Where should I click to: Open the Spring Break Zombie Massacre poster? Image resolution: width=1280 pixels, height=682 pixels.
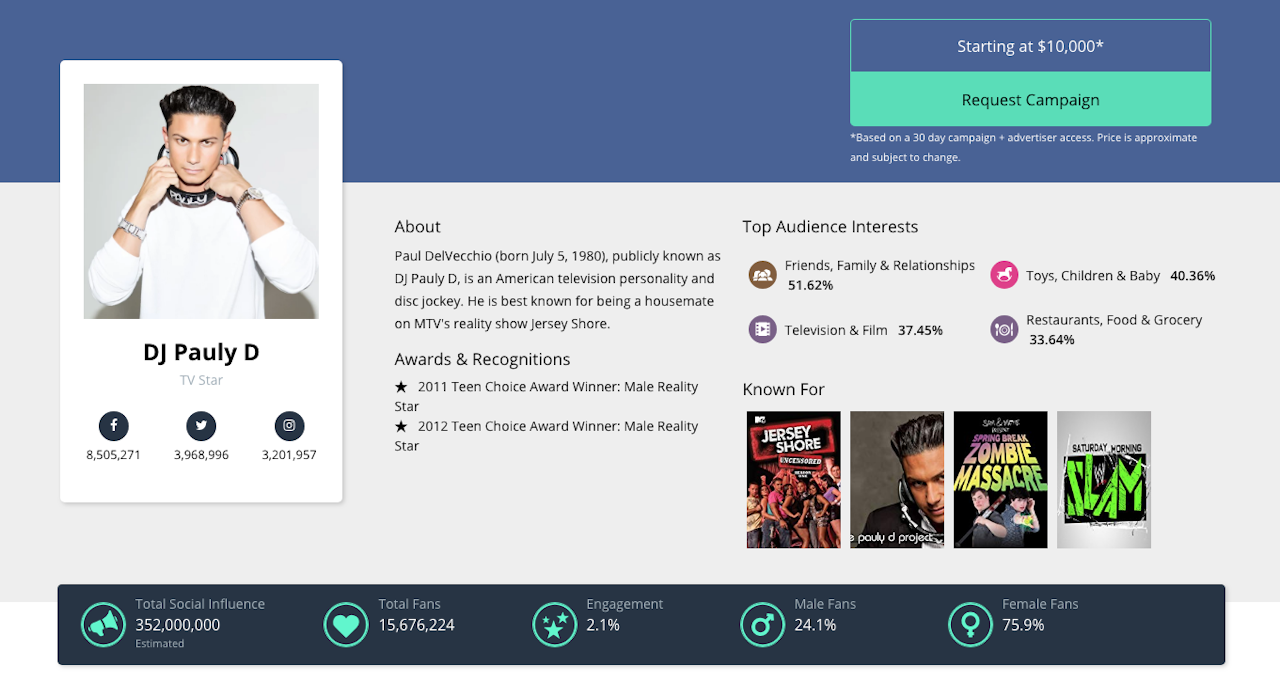[x=1000, y=480]
